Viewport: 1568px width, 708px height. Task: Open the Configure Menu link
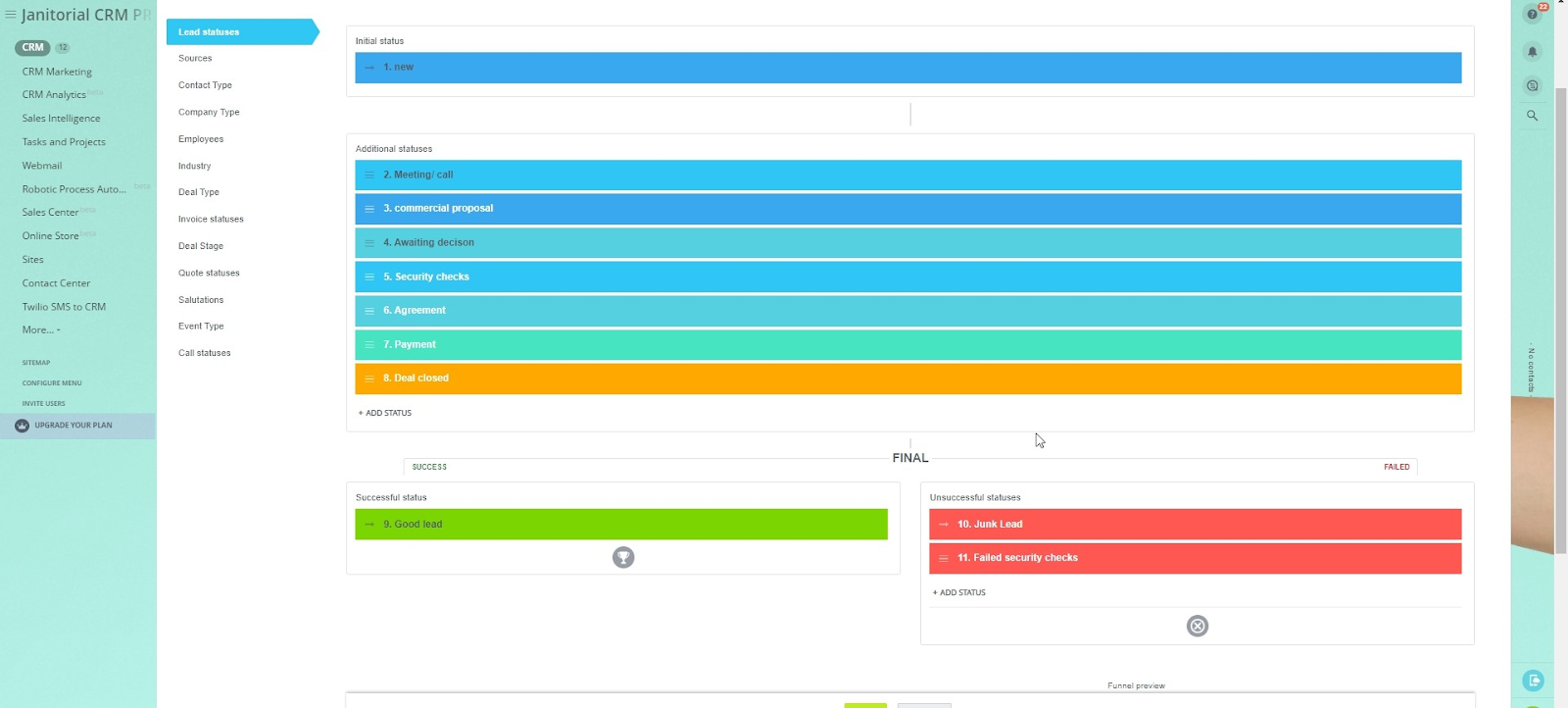pos(52,383)
